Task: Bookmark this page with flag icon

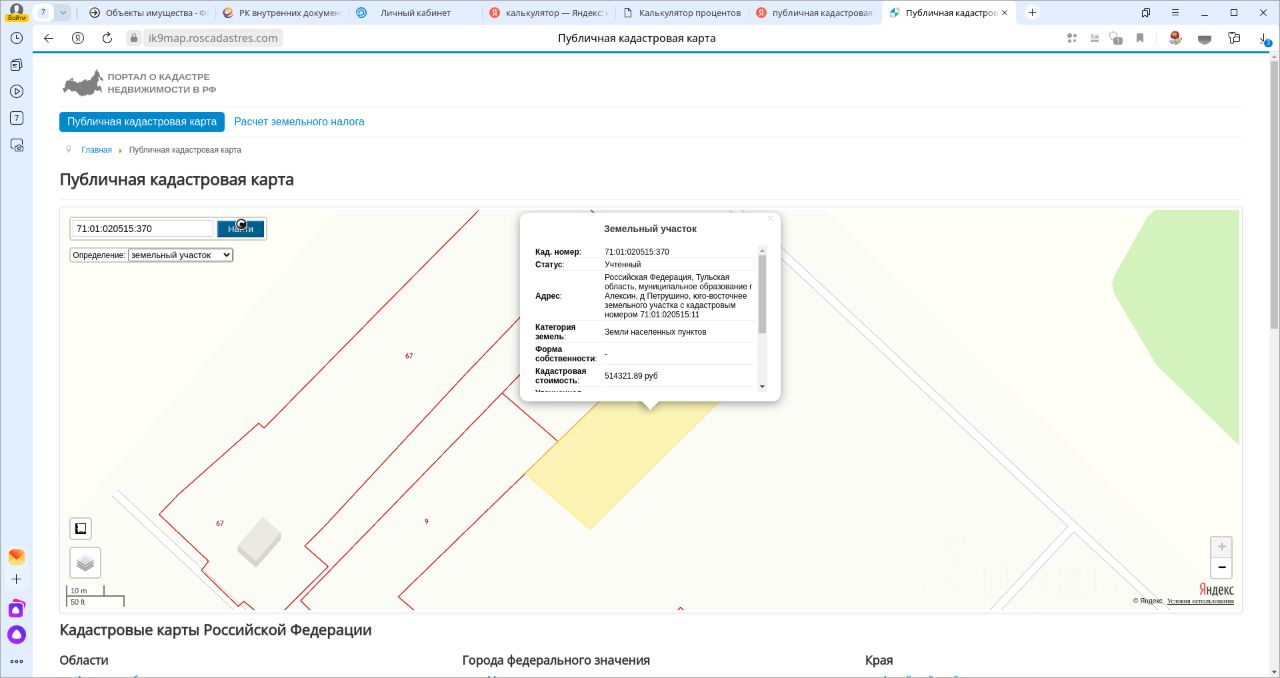Action: coord(1140,38)
